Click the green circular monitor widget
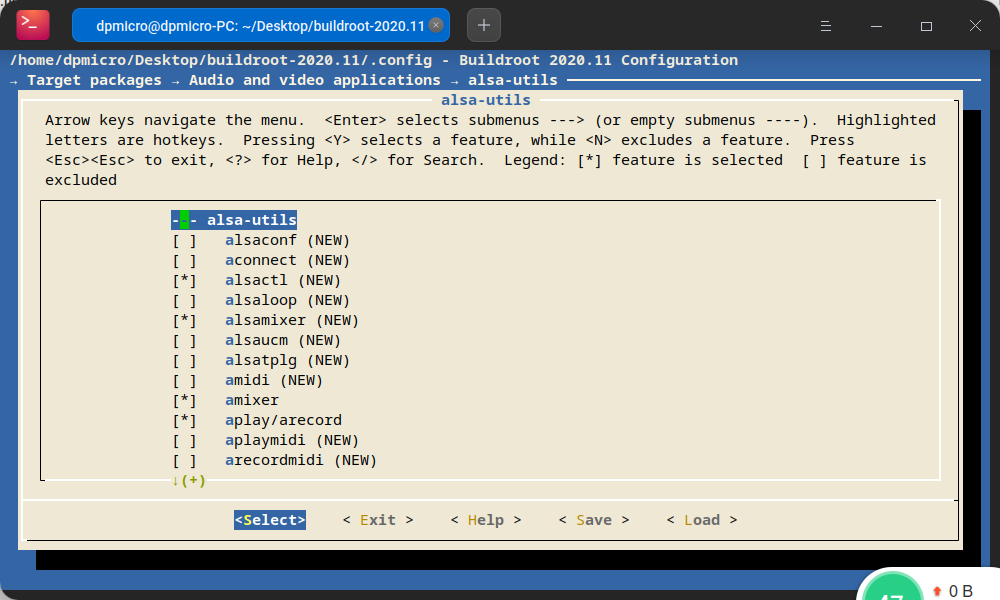The height and width of the screenshot is (600, 1000). [x=892, y=587]
